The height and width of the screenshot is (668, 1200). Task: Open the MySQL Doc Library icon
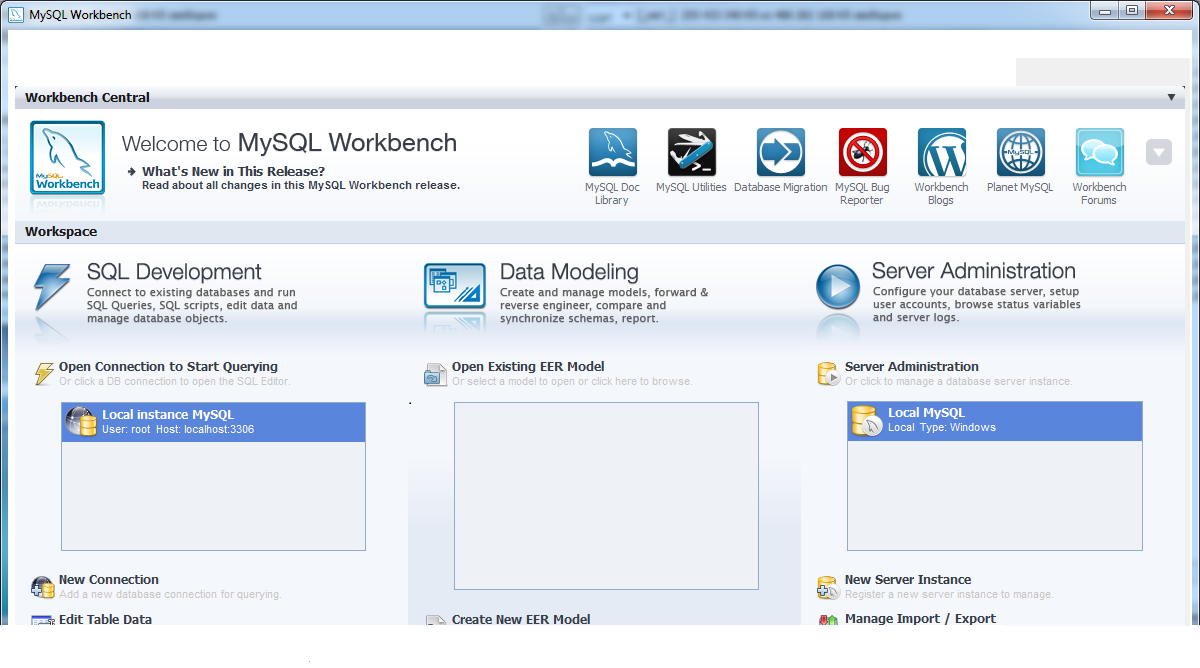coord(613,153)
